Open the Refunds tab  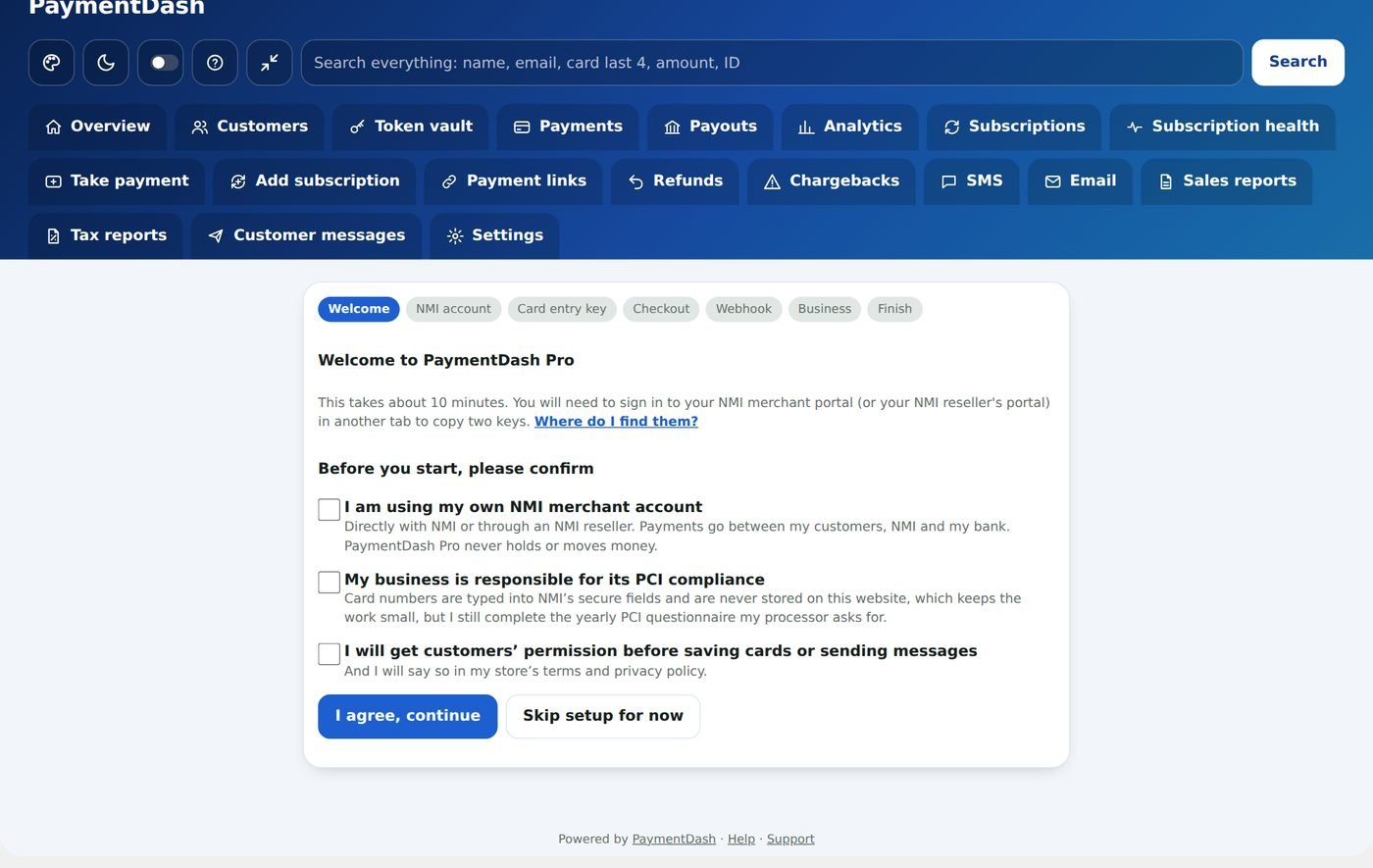click(x=675, y=181)
